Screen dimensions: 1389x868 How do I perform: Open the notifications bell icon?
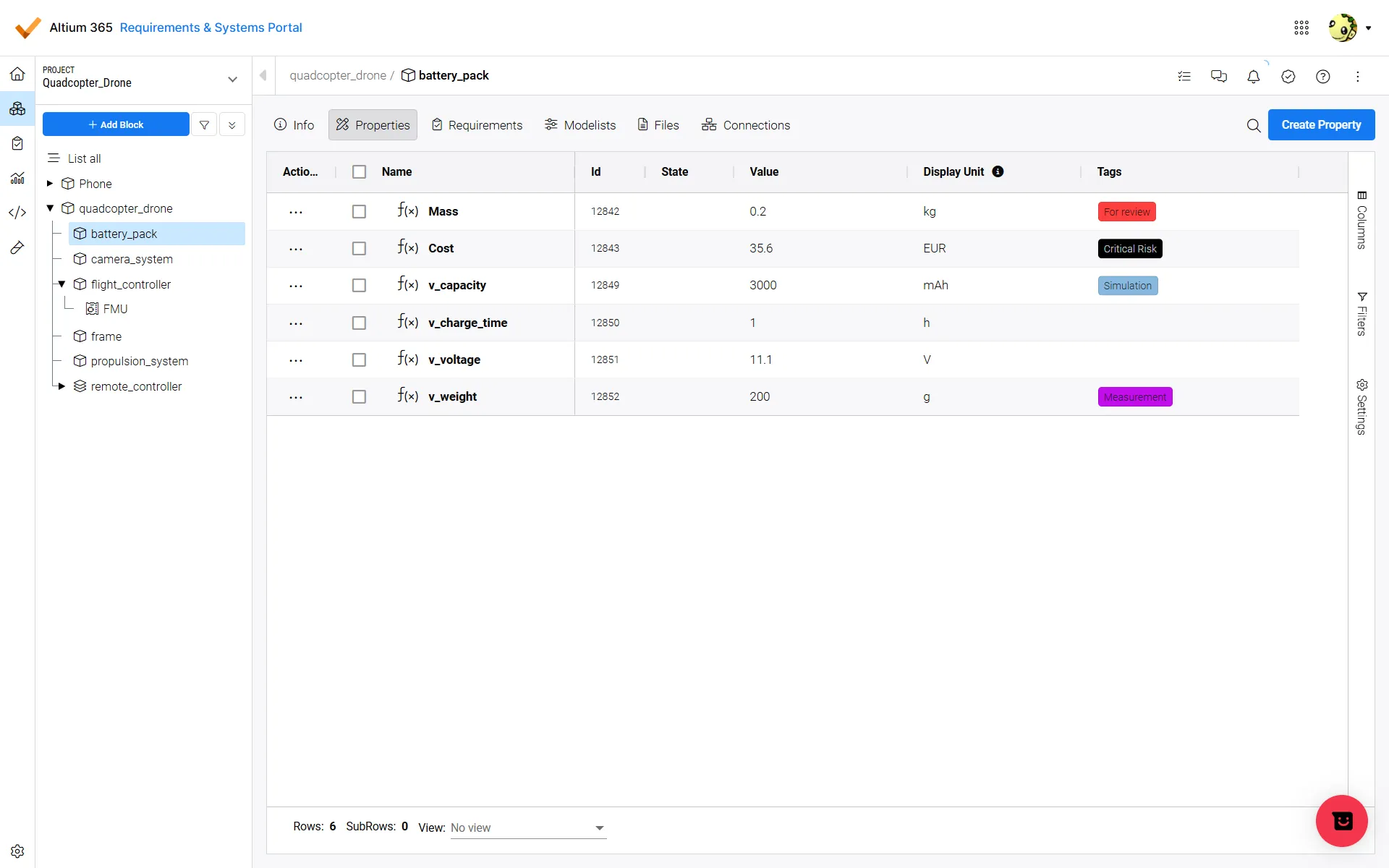tap(1253, 77)
